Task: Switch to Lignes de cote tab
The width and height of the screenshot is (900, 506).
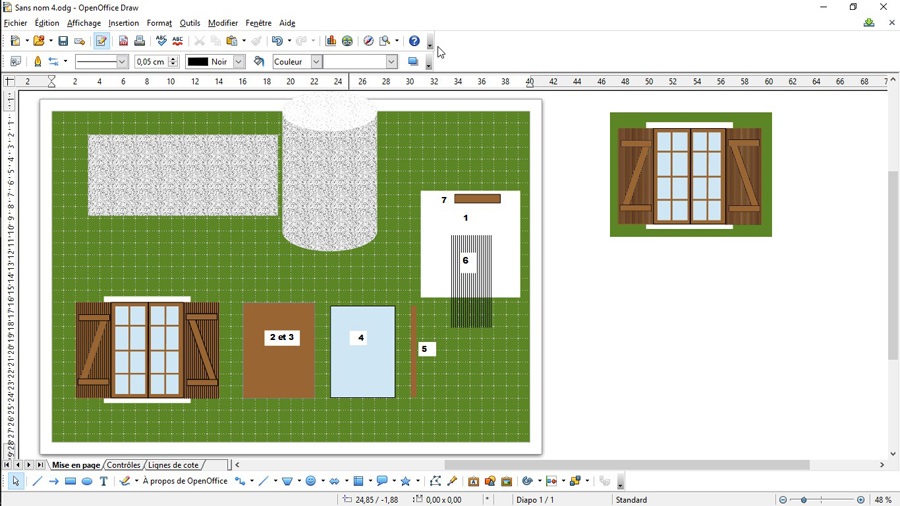Action: (173, 465)
